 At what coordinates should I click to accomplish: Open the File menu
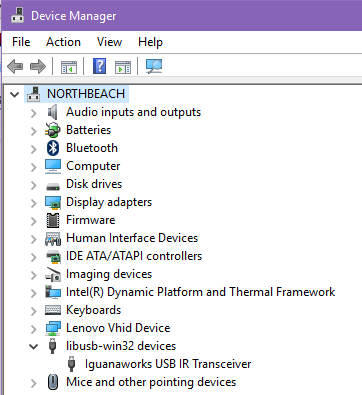[21, 42]
